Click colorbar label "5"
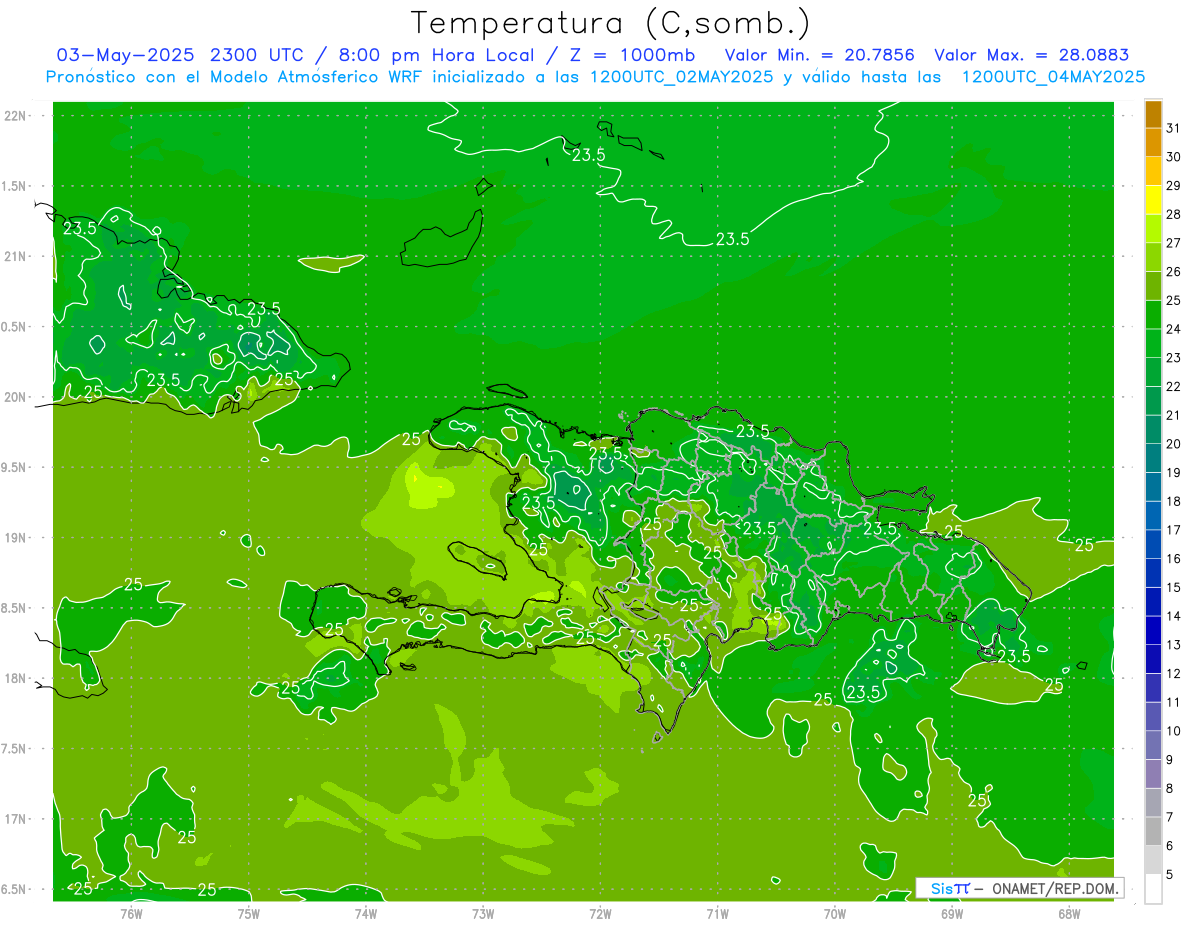1200x927 pixels. point(1170,875)
